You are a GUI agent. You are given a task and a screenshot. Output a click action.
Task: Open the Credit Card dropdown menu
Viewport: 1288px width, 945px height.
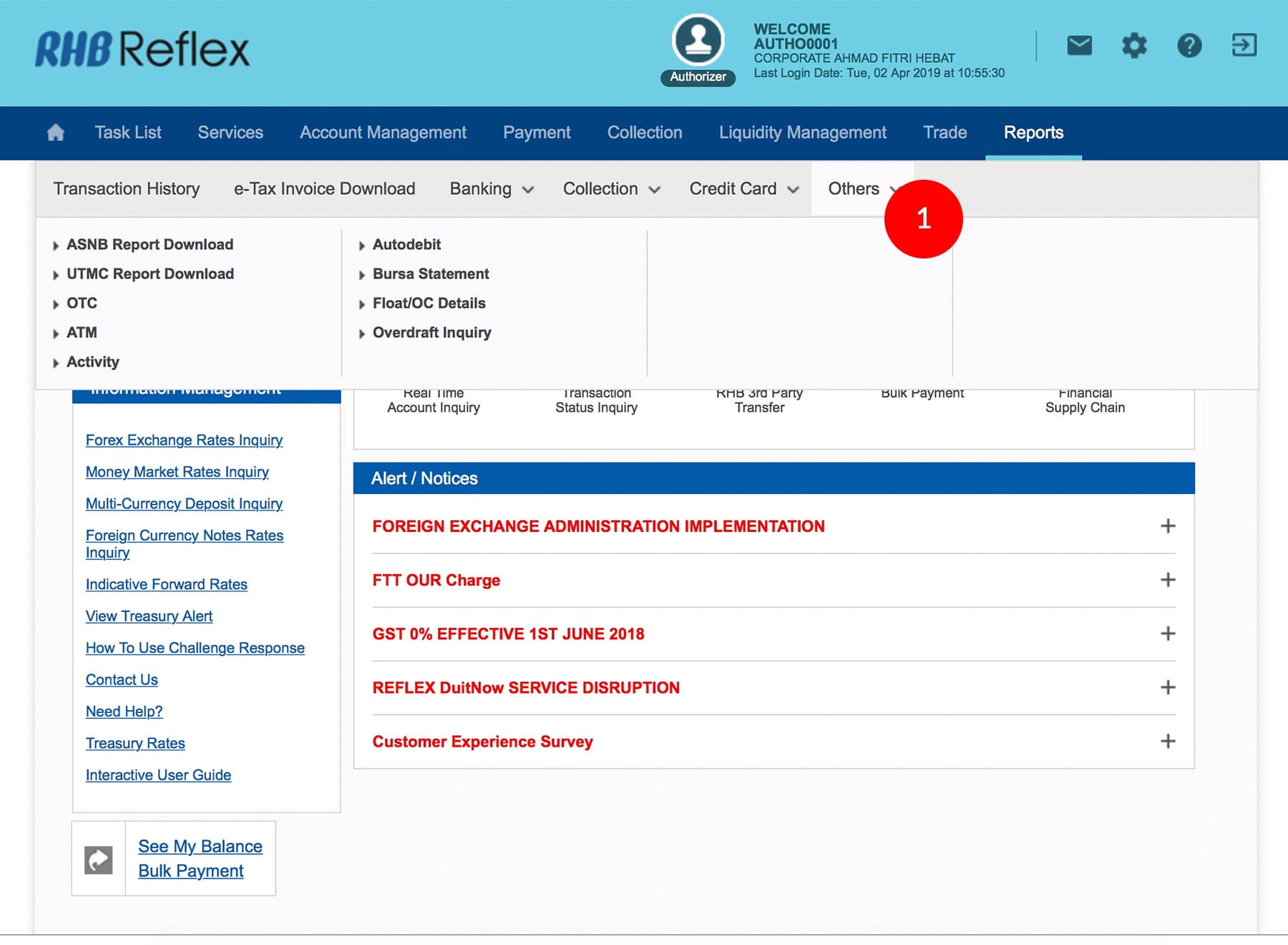tap(743, 189)
